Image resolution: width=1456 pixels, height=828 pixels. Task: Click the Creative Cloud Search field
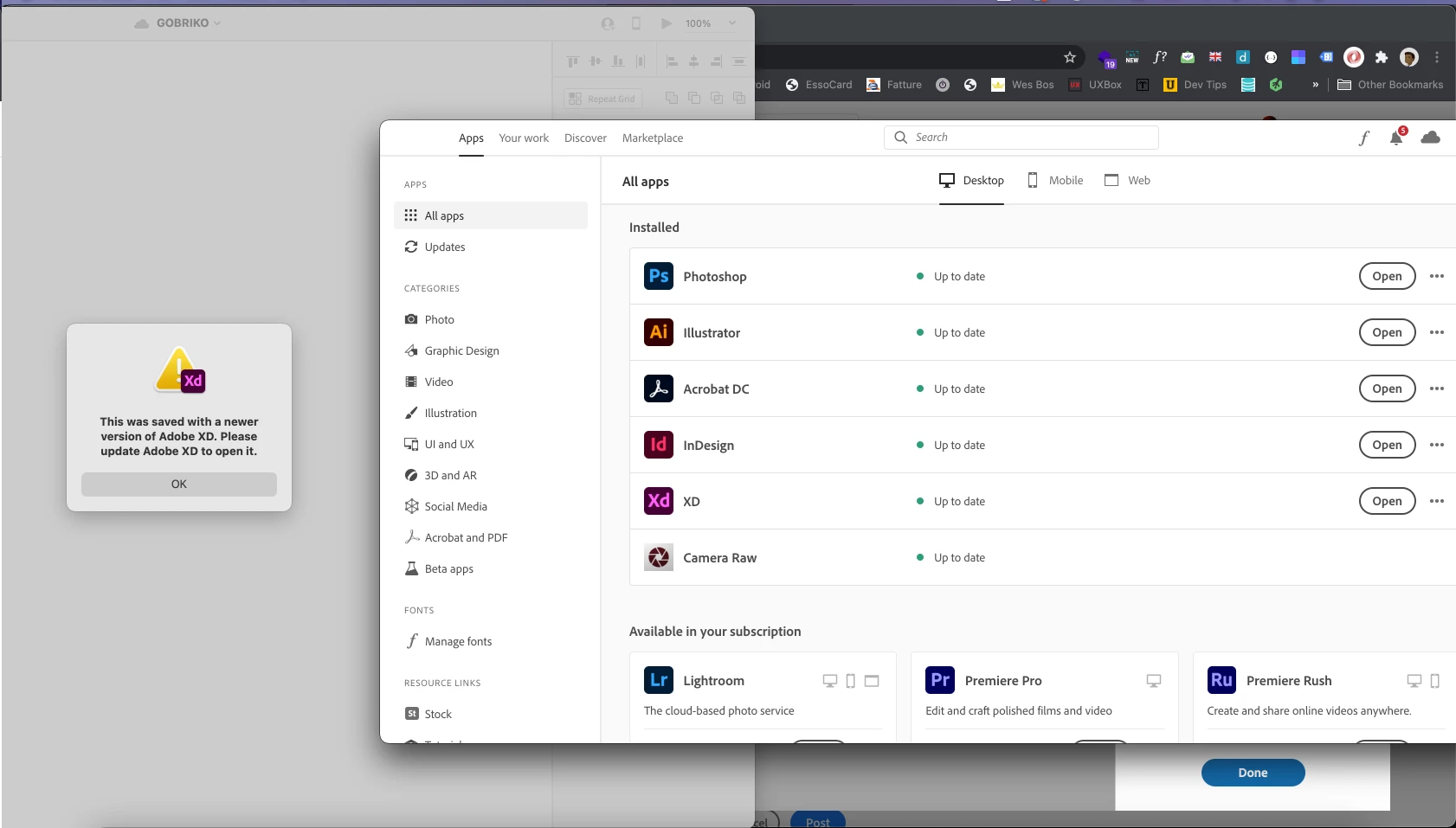tap(1021, 138)
